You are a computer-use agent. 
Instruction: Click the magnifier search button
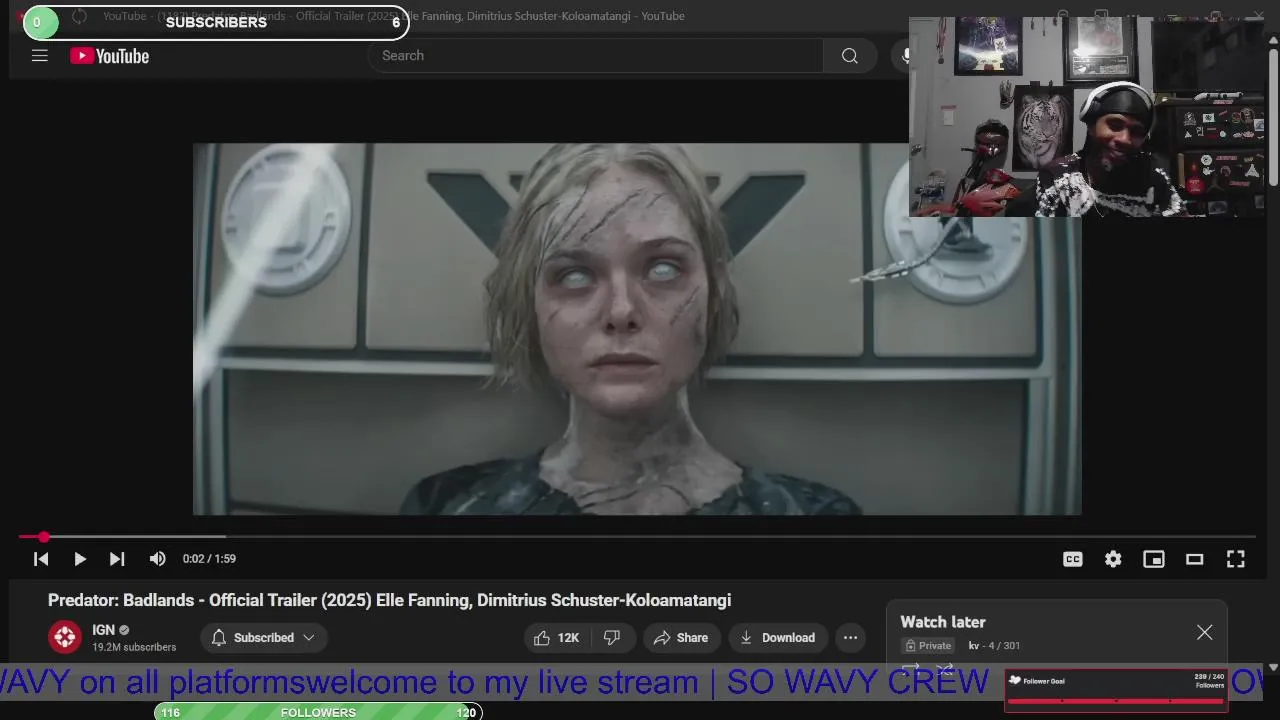(x=850, y=56)
